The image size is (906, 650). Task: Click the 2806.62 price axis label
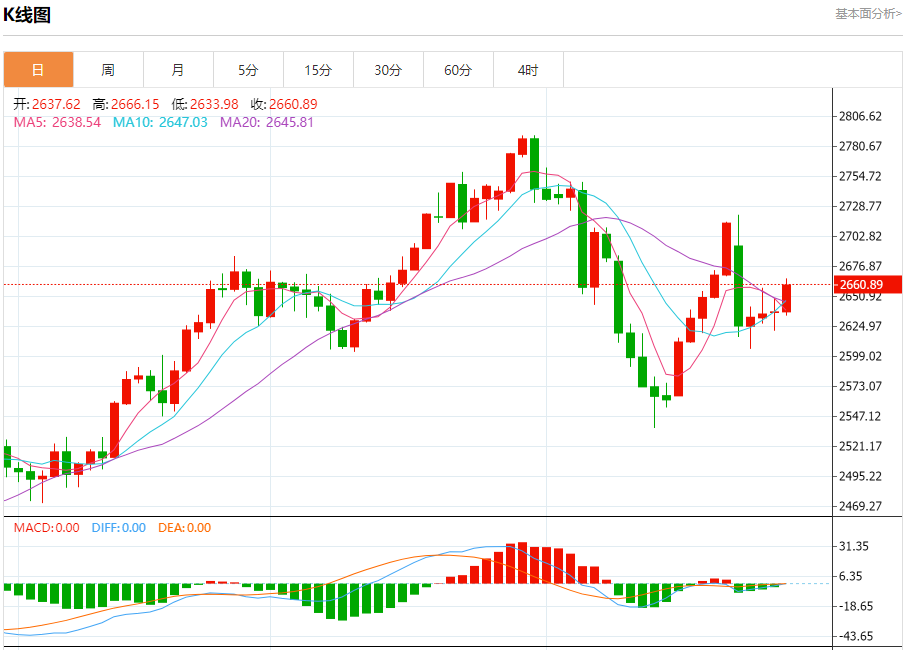click(x=860, y=116)
